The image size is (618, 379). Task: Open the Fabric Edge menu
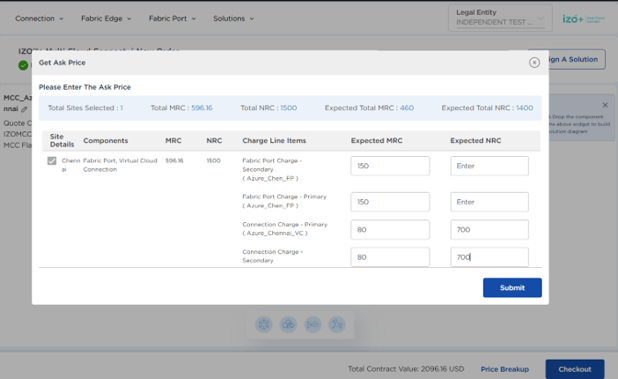(x=106, y=19)
